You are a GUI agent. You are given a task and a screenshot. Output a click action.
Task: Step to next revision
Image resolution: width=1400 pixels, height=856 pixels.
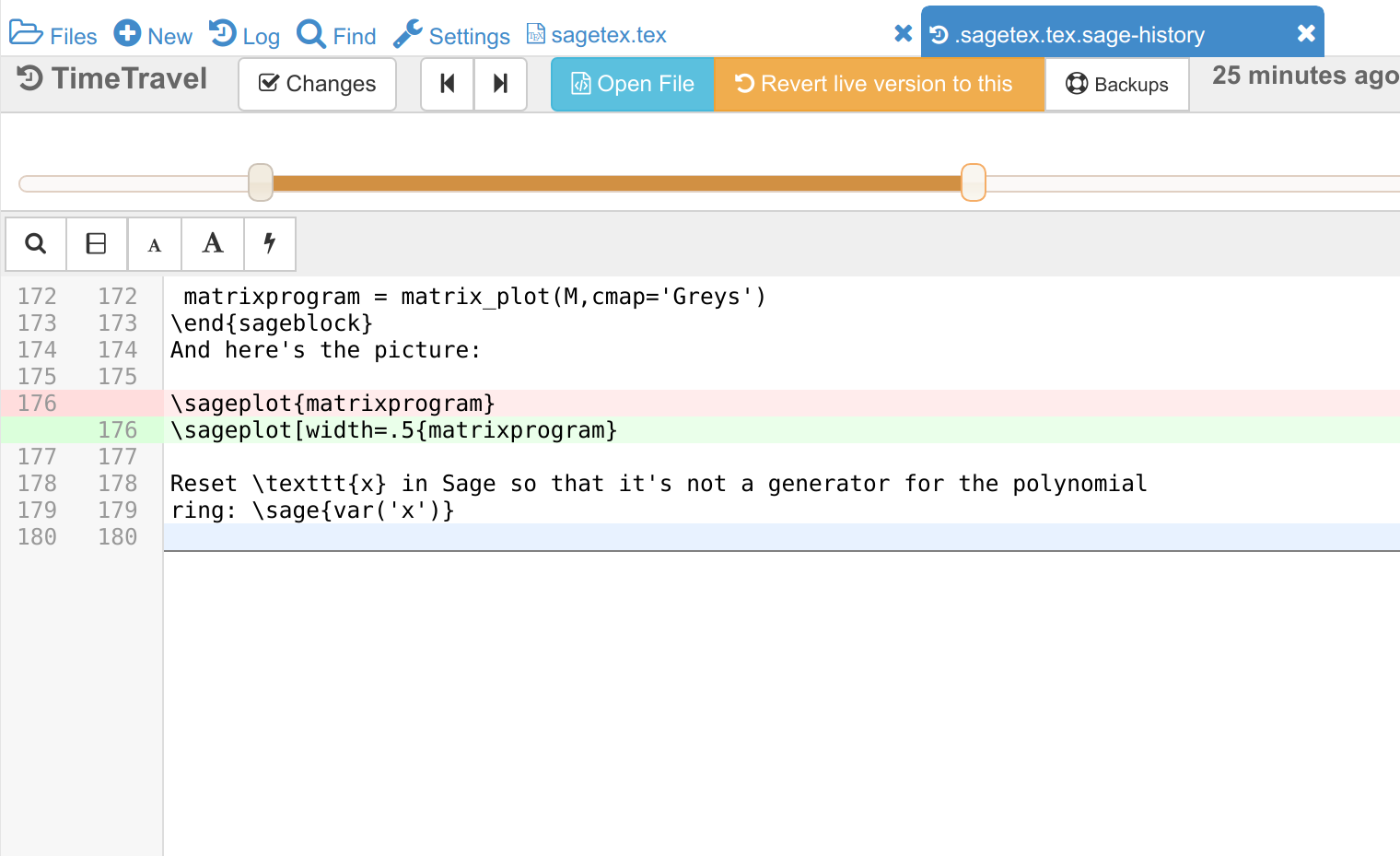tap(500, 84)
